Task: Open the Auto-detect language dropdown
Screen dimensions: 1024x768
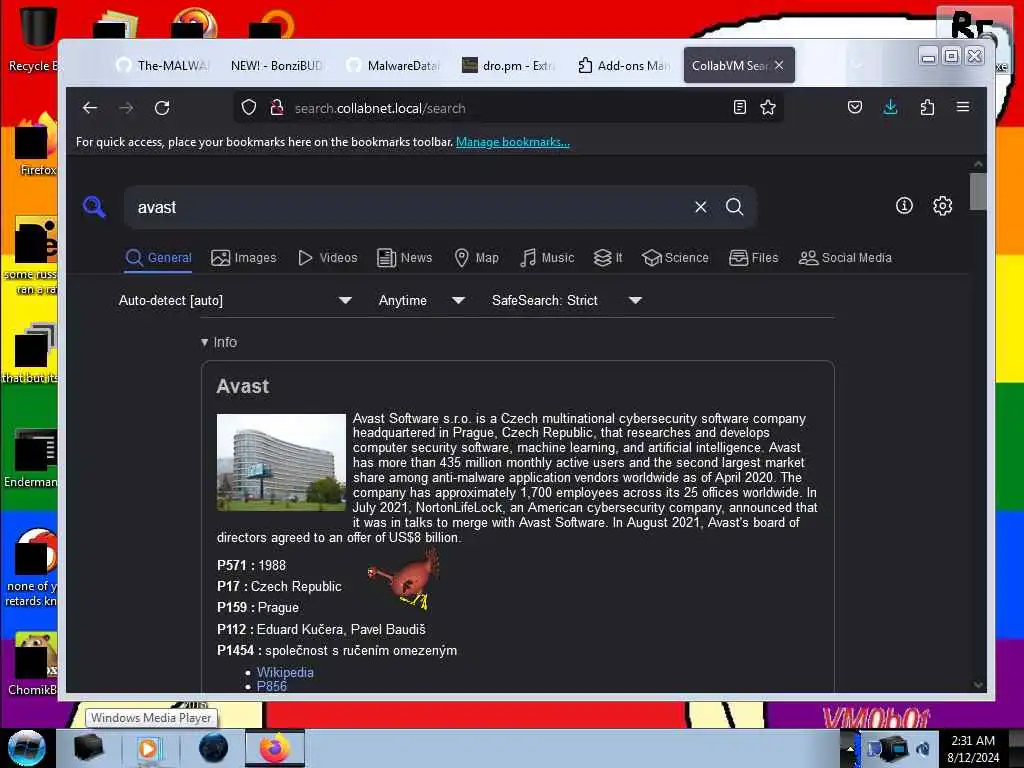Action: click(x=235, y=300)
